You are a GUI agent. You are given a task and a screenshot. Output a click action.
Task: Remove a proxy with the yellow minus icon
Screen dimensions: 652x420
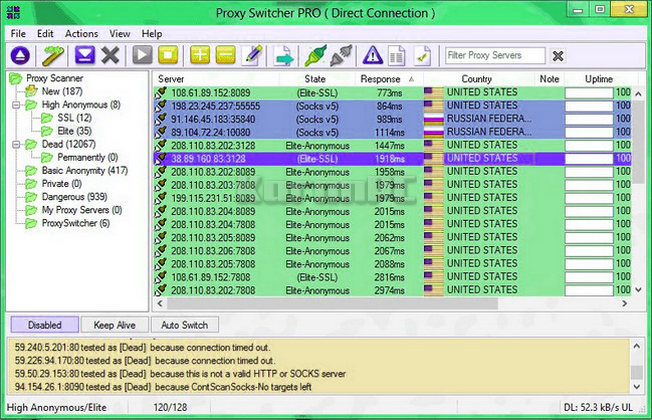[x=226, y=55]
